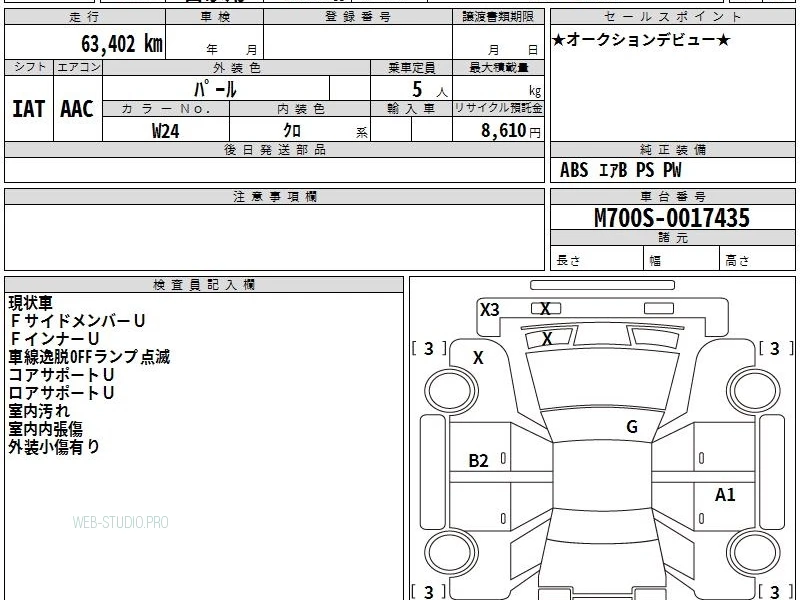Click the 内装色 header cell
The width and height of the screenshot is (800, 600).
pos(301,109)
